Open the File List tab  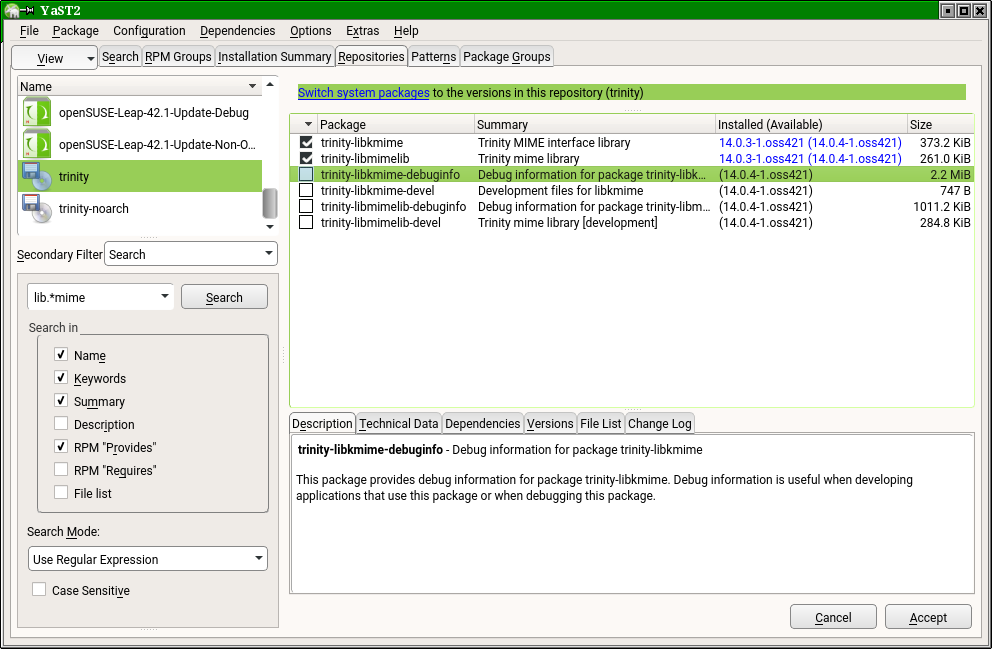pos(600,424)
